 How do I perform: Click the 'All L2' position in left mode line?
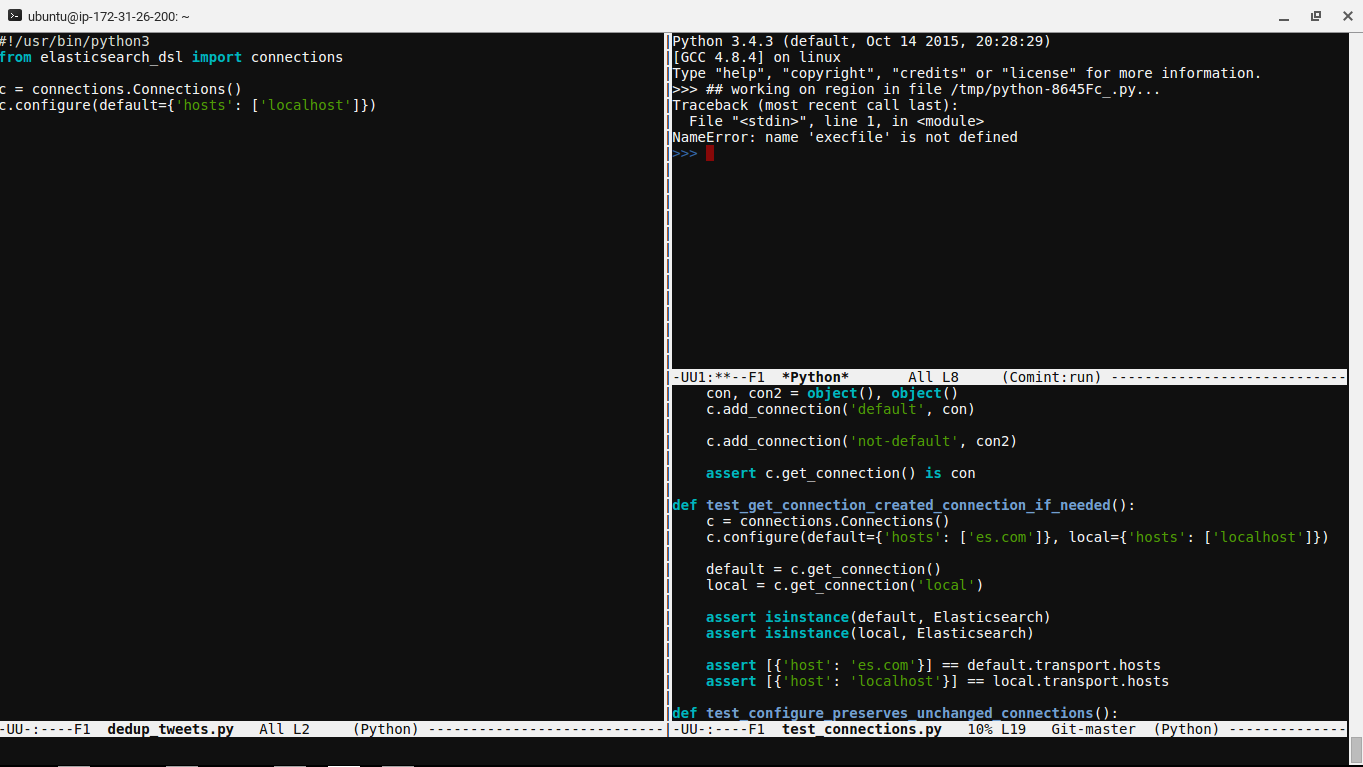click(284, 729)
